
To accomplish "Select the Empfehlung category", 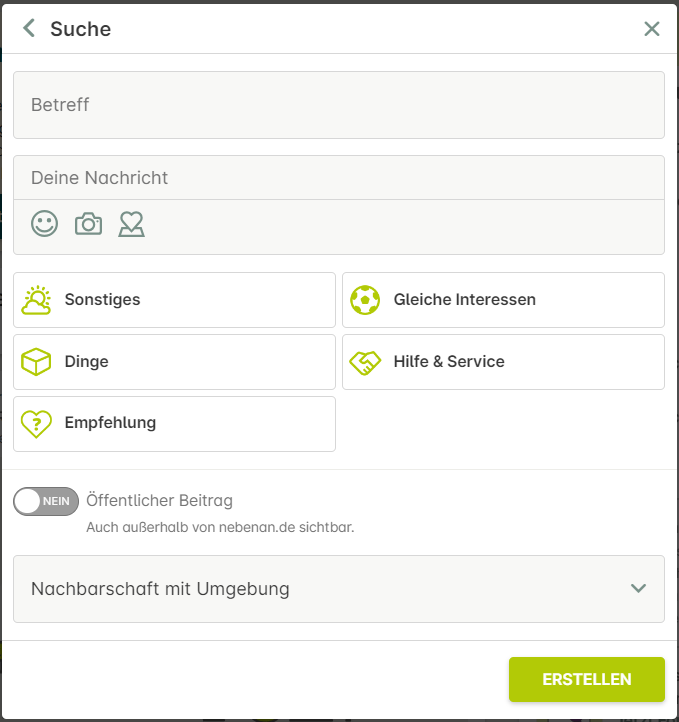I will click(174, 424).
